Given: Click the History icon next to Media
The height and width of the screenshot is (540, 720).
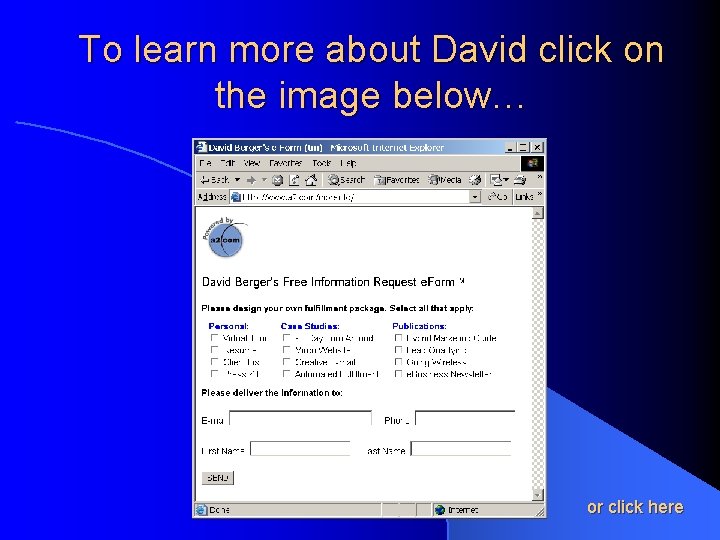Looking at the screenshot, I should click(475, 180).
